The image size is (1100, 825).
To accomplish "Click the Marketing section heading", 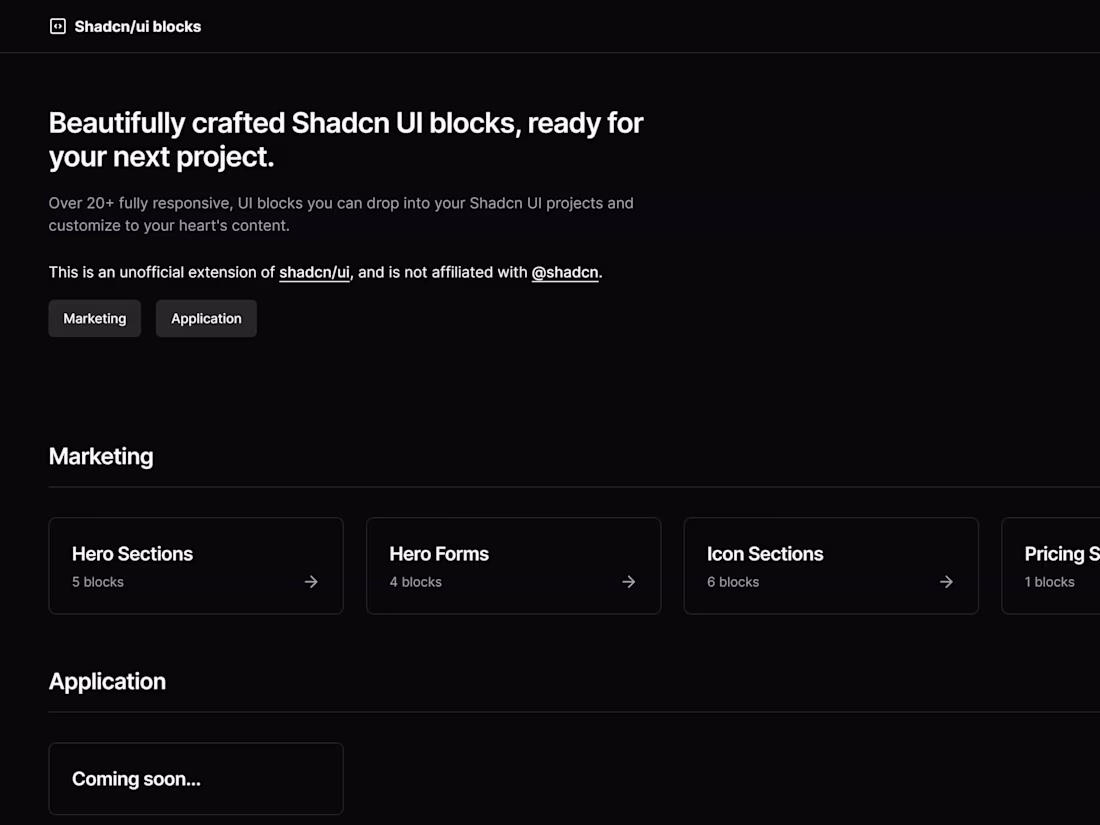I will point(100,456).
